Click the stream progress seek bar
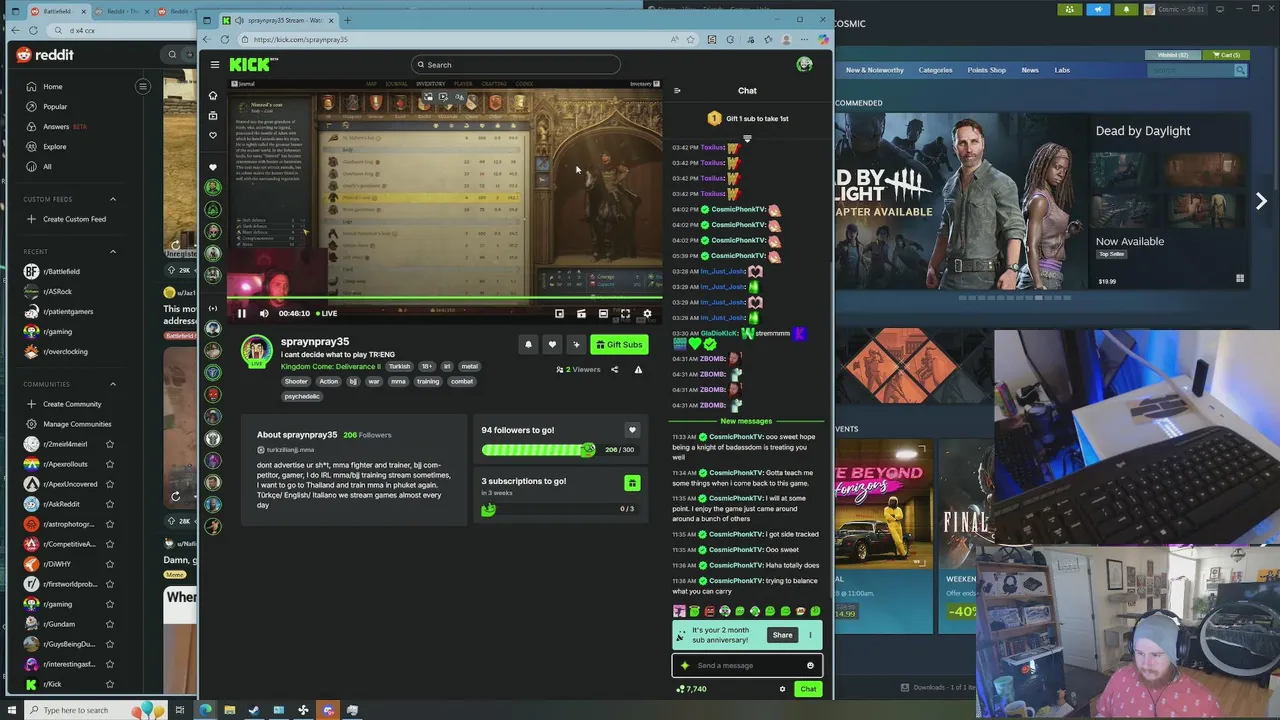1280x720 pixels. (x=444, y=298)
